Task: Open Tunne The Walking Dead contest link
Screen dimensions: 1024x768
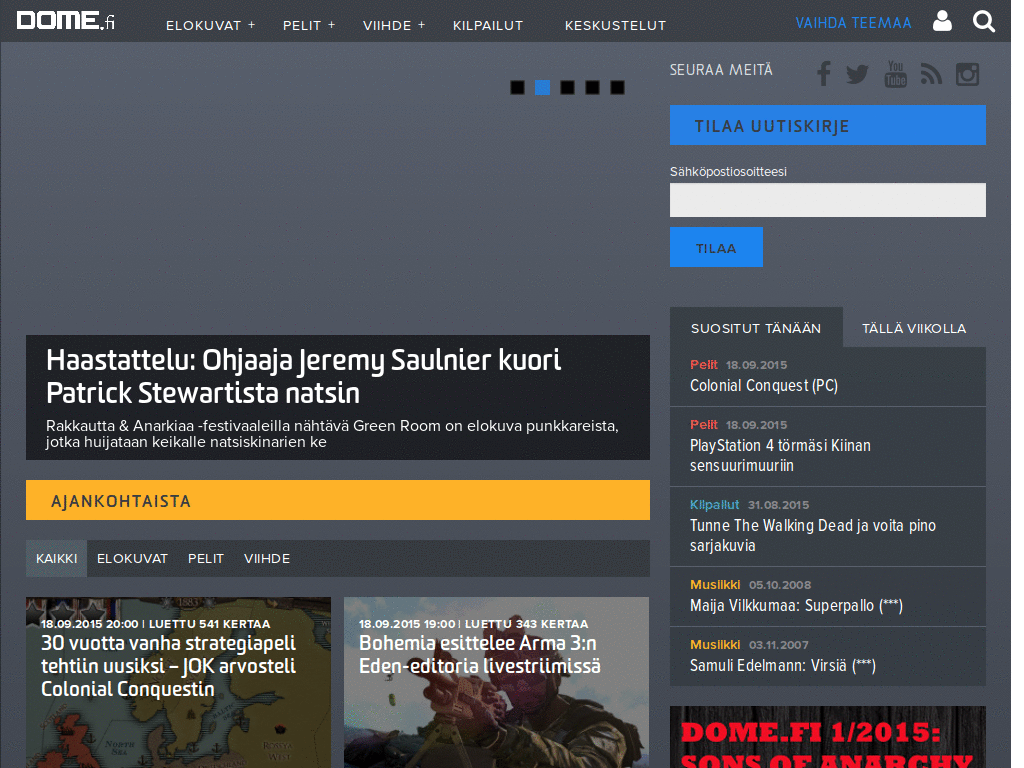Action: (x=812, y=535)
